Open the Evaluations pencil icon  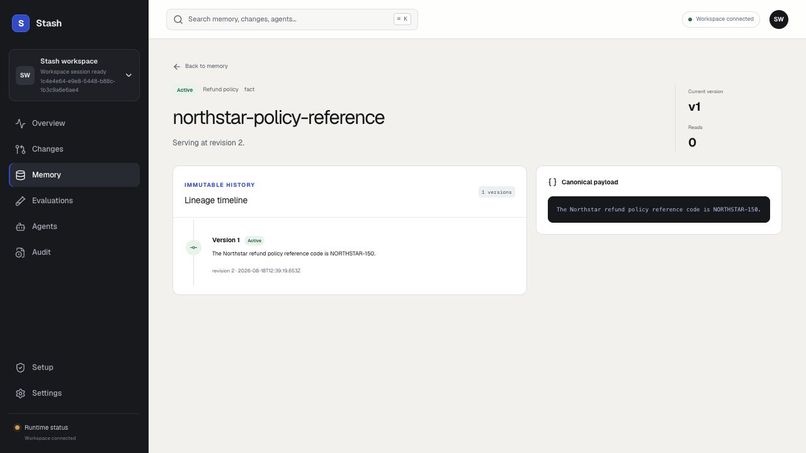20,201
